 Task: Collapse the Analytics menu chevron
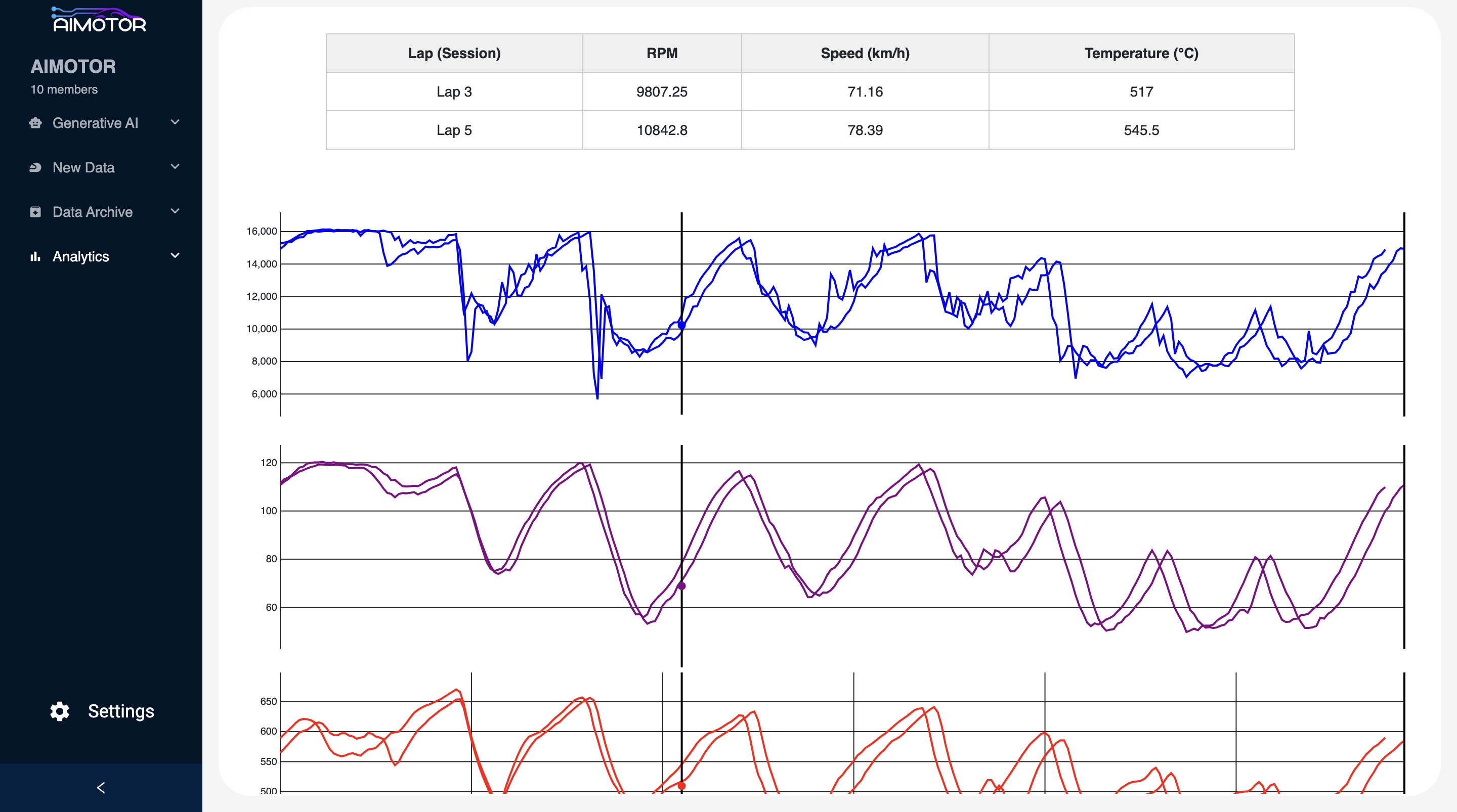pyautogui.click(x=175, y=256)
